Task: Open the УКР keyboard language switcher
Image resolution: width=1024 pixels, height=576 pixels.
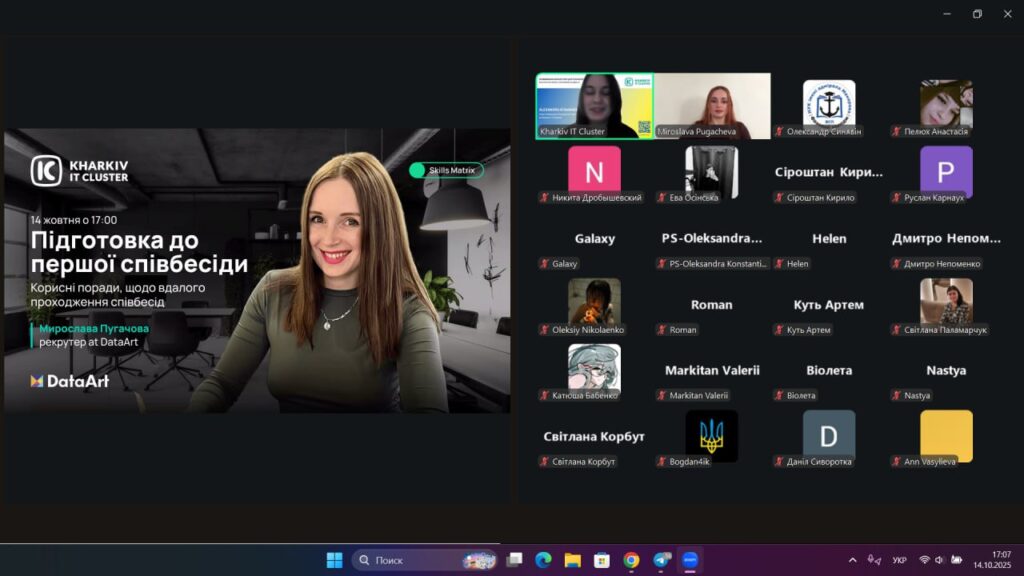Action: tap(899, 560)
